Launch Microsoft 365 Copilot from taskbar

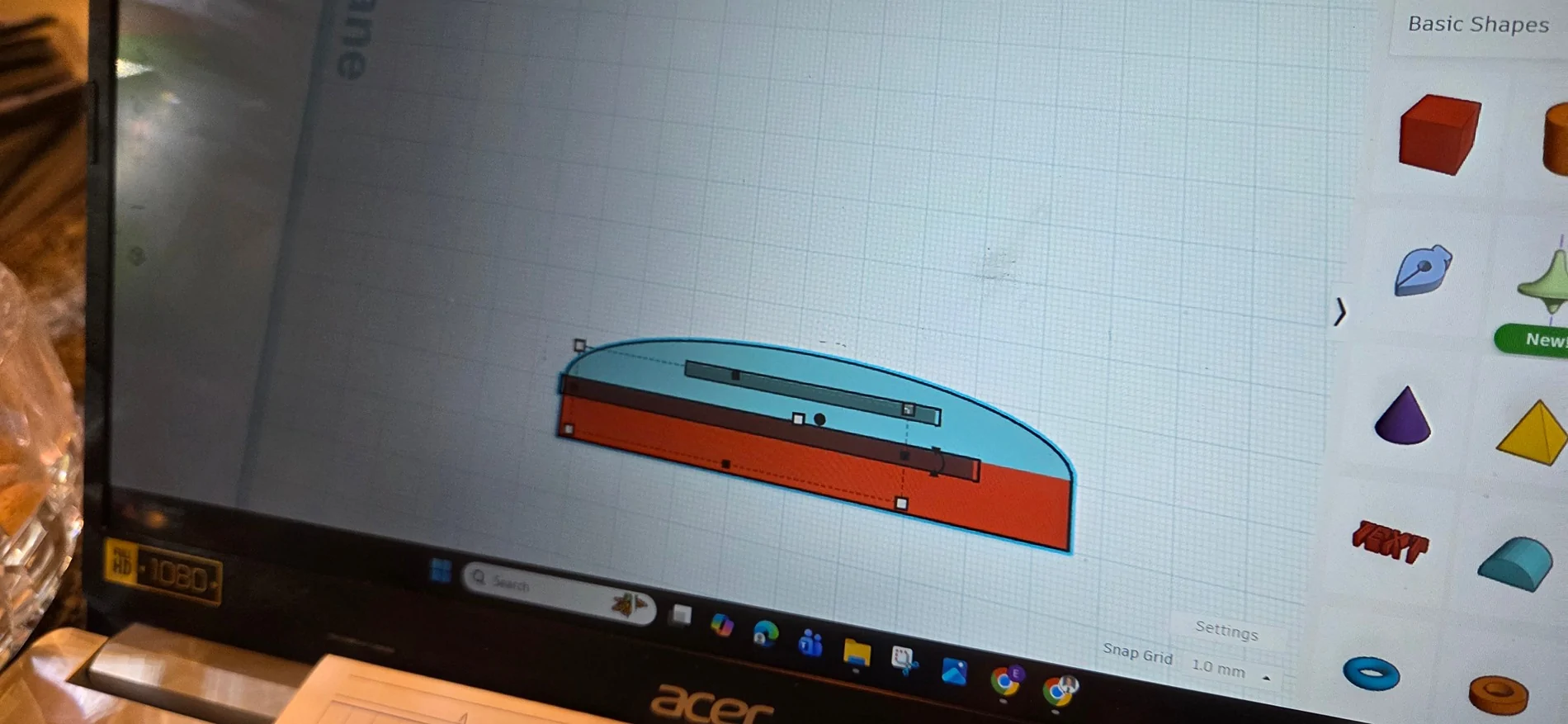point(722,625)
